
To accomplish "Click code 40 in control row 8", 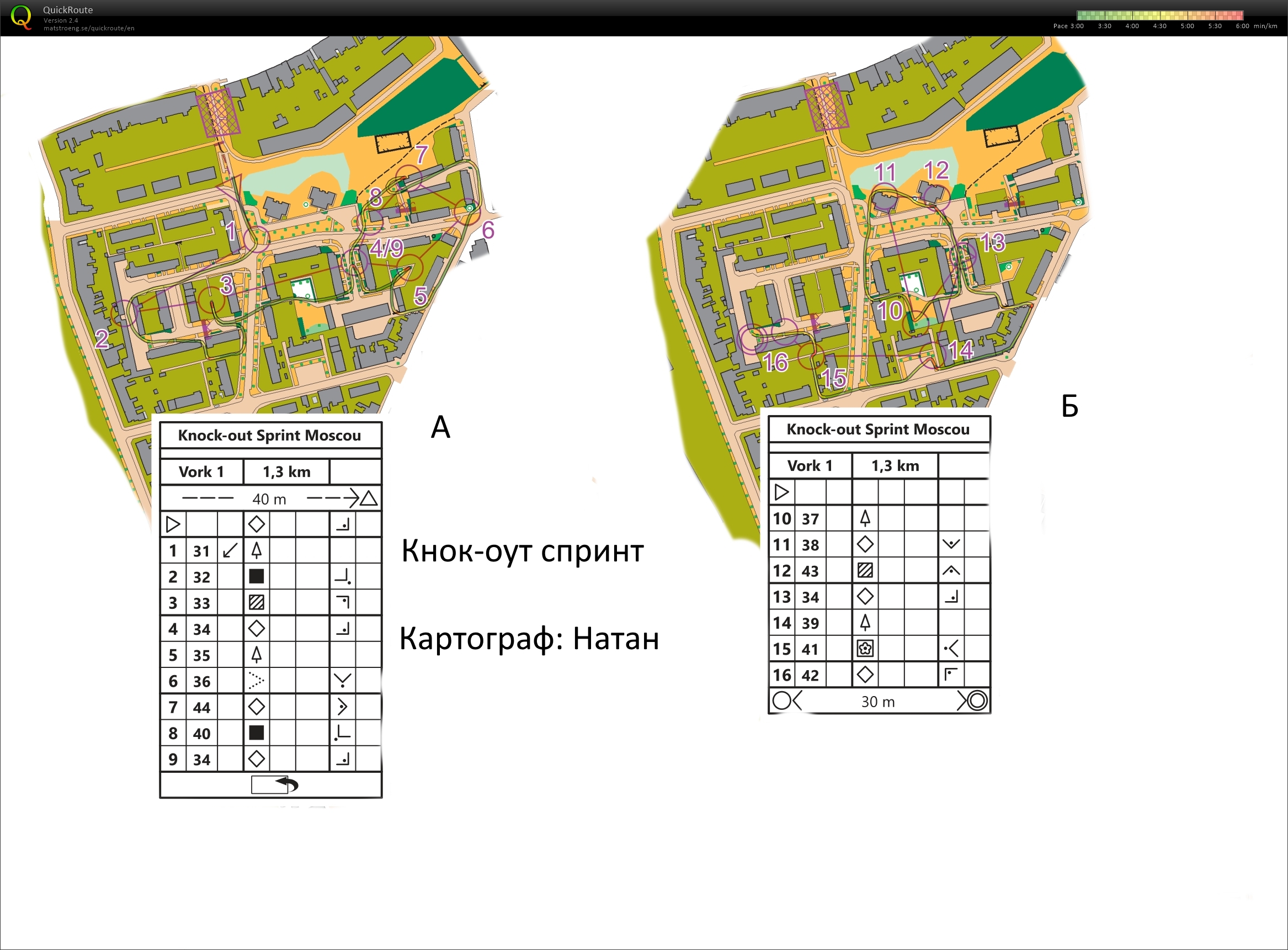I will click(x=201, y=734).
